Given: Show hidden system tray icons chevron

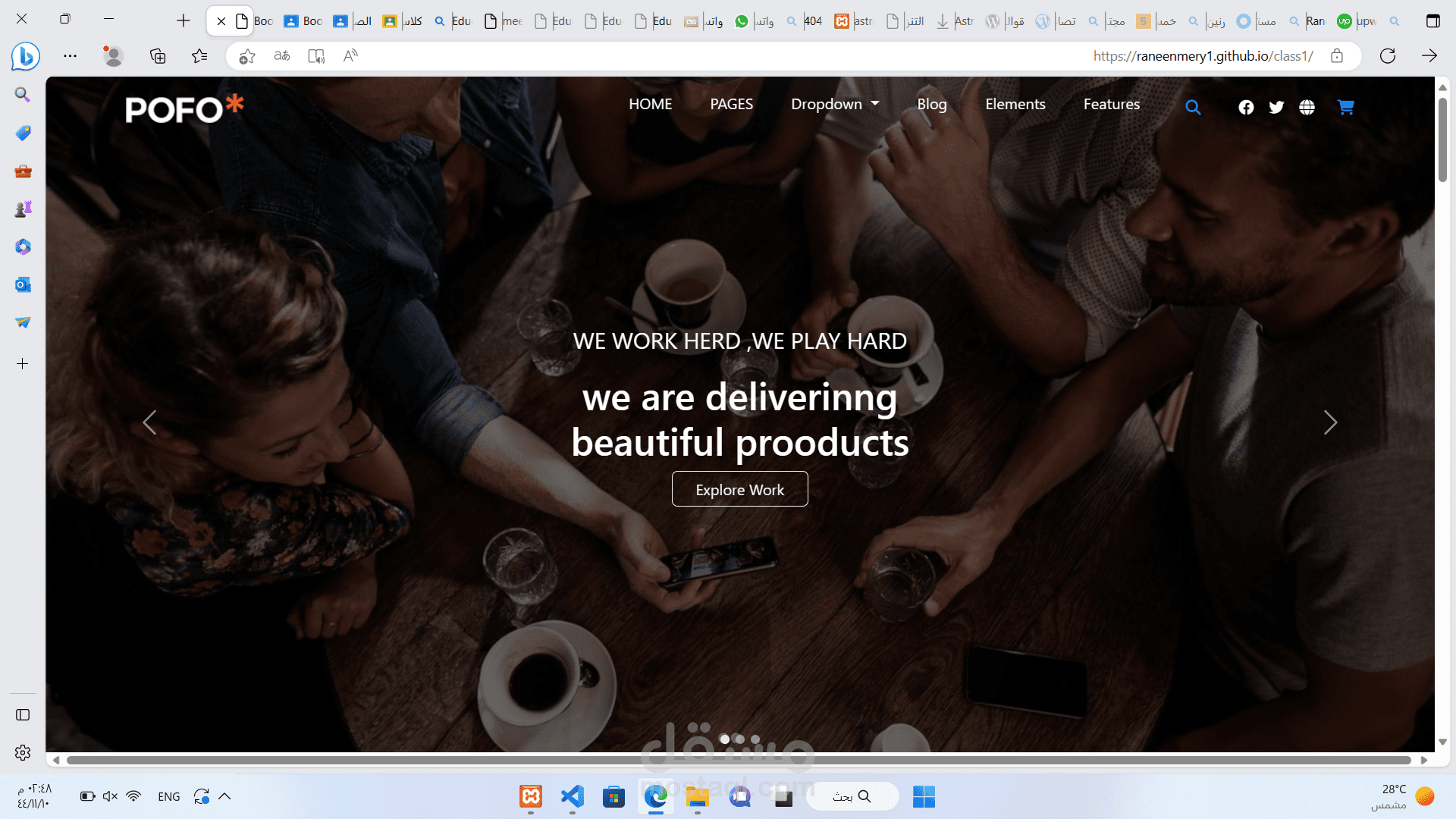Looking at the screenshot, I should 224,796.
